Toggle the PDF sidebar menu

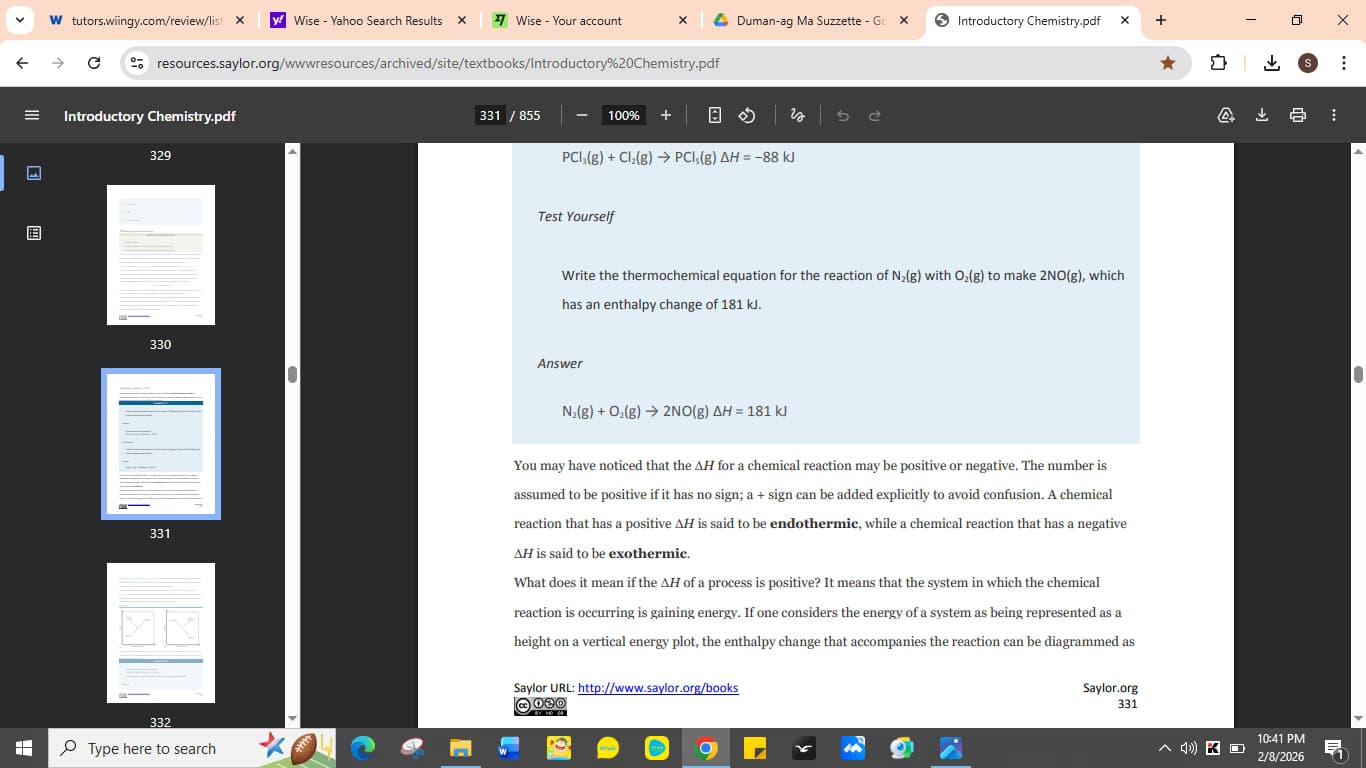pyautogui.click(x=32, y=115)
